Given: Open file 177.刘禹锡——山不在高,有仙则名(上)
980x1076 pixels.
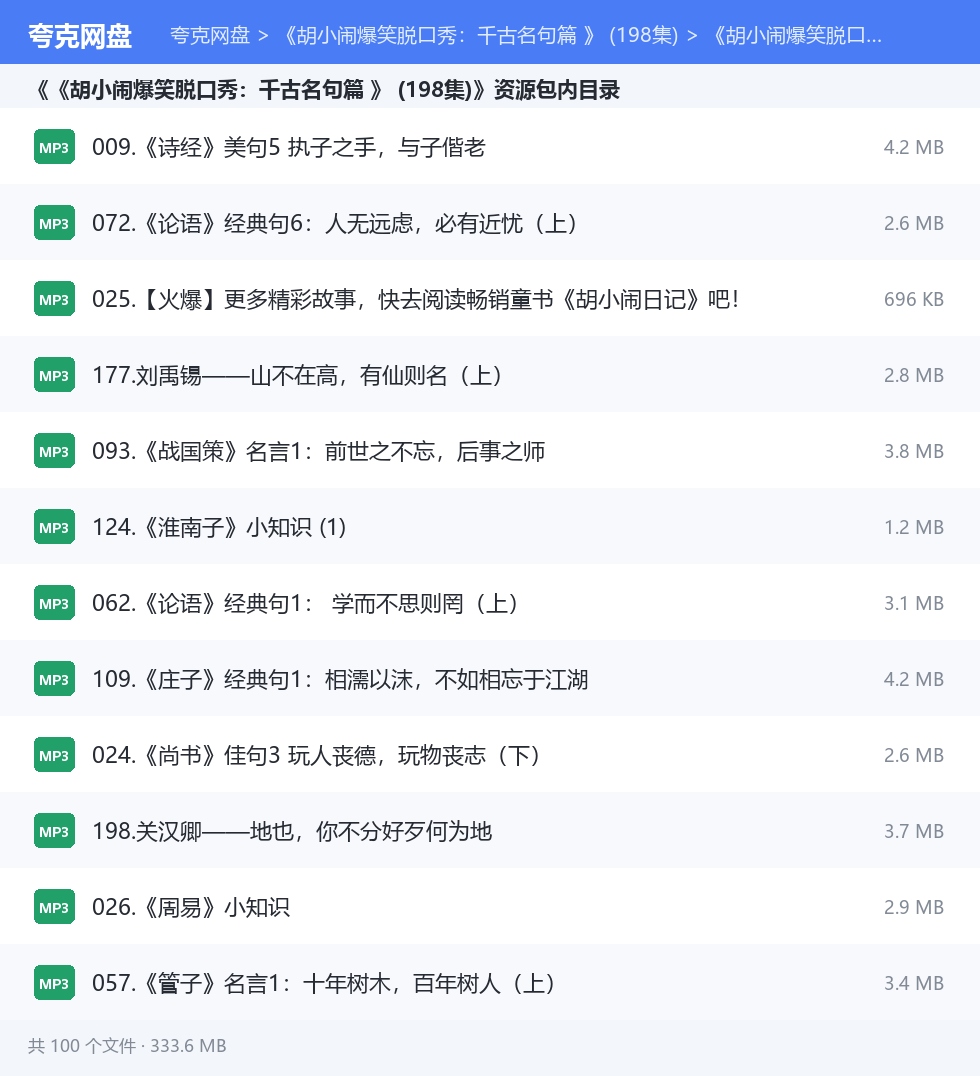Looking at the screenshot, I should (x=298, y=375).
